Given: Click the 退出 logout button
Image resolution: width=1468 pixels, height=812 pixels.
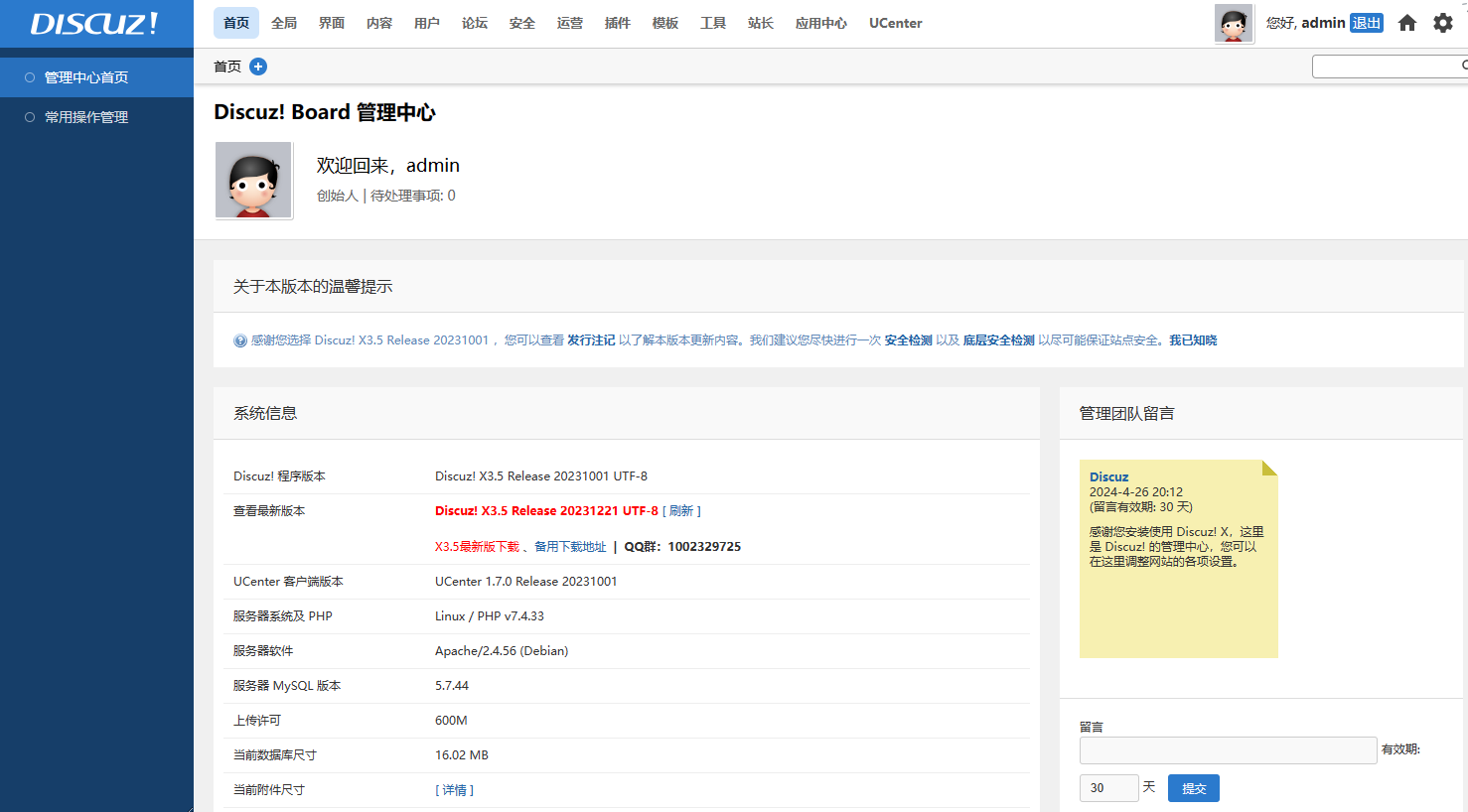Looking at the screenshot, I should (1366, 23).
